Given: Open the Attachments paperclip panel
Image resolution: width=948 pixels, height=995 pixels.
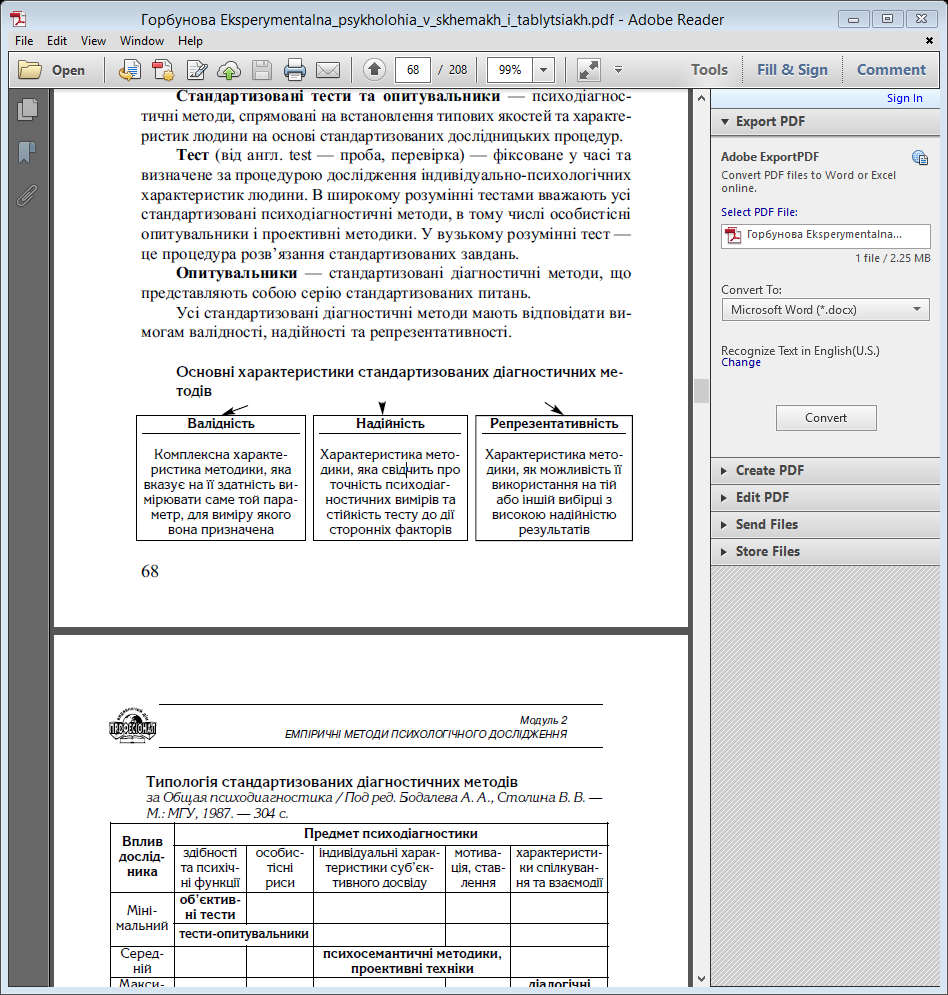Looking at the screenshot, I should (27, 194).
